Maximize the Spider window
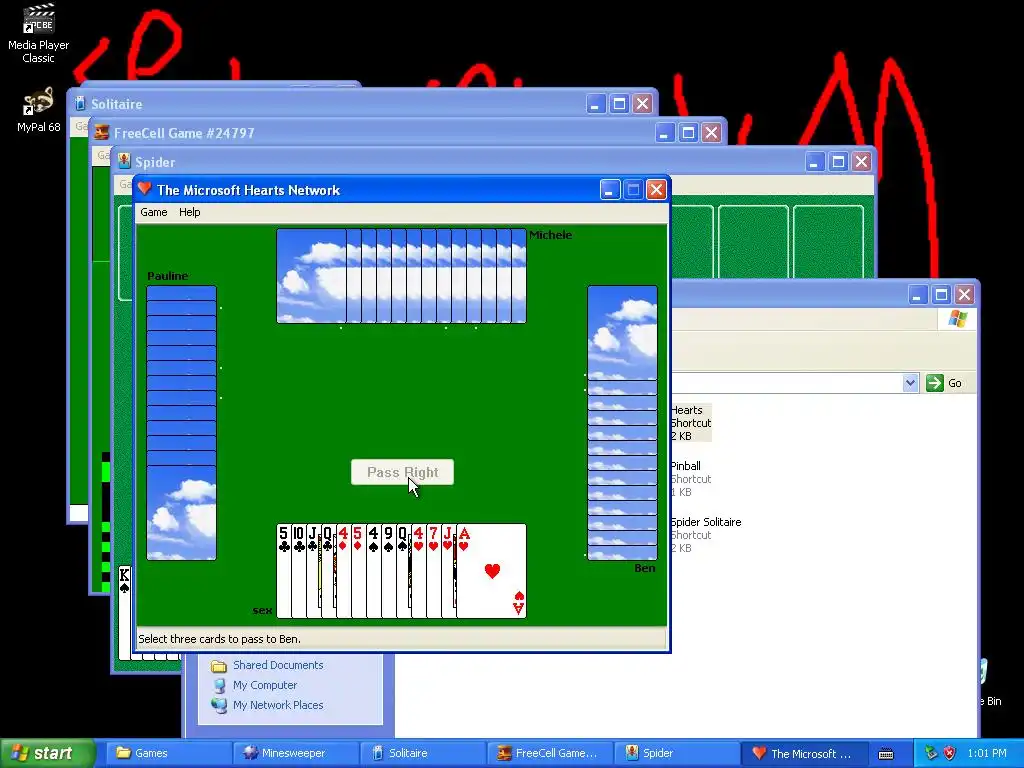This screenshot has height=768, width=1024. (838, 161)
